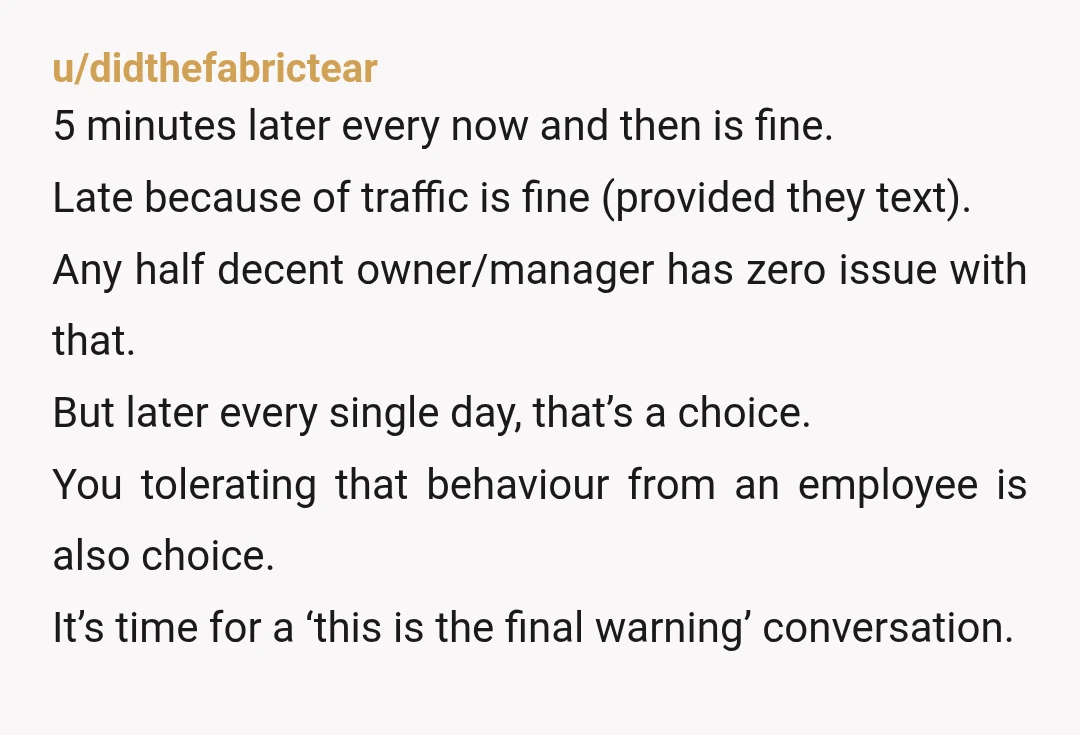This screenshot has width=1080, height=735.
Task: Click the line 'Any half decent owner/manager'
Action: coord(540,269)
